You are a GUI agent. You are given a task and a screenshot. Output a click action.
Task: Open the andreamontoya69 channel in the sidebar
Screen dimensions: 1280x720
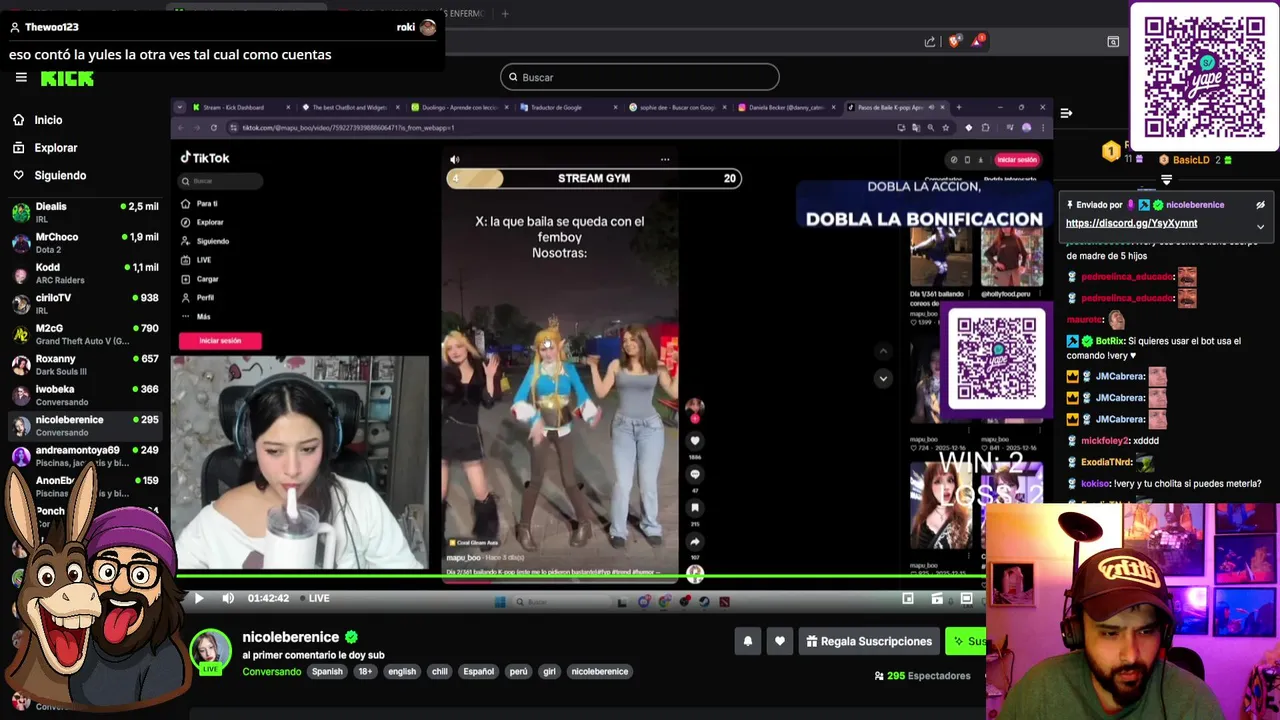85,456
